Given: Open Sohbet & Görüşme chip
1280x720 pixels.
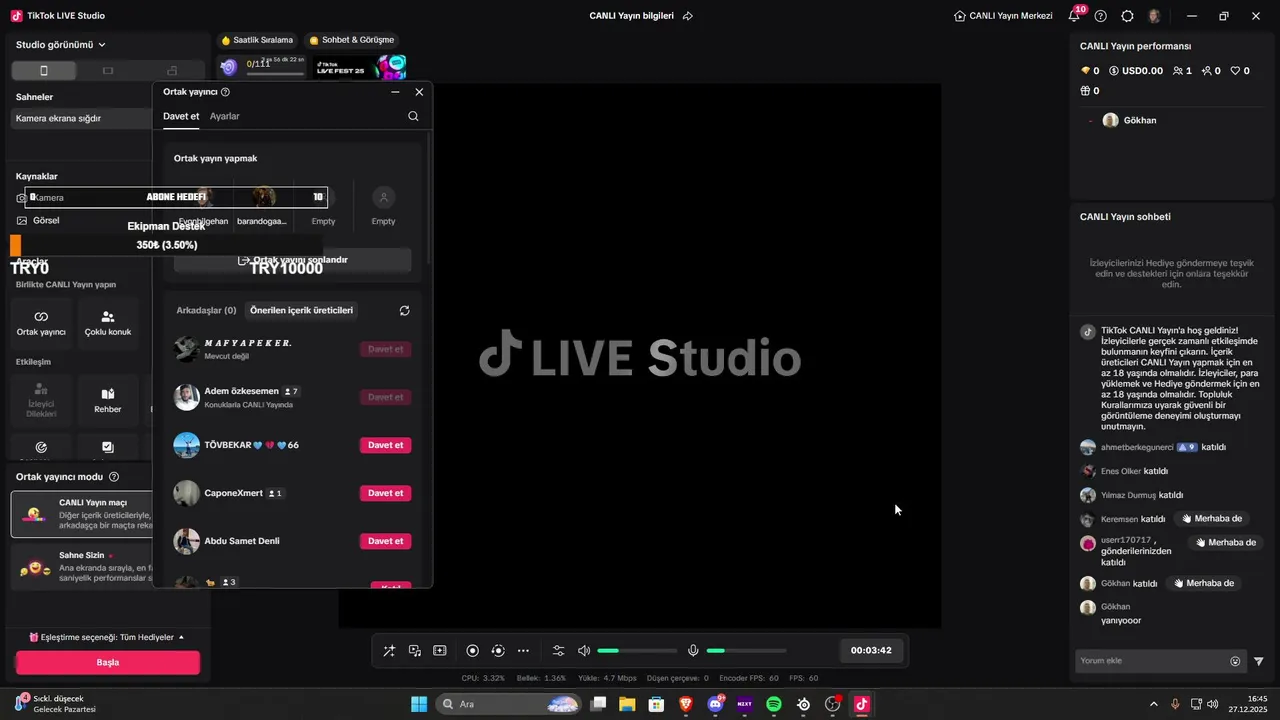Looking at the screenshot, I should point(352,40).
